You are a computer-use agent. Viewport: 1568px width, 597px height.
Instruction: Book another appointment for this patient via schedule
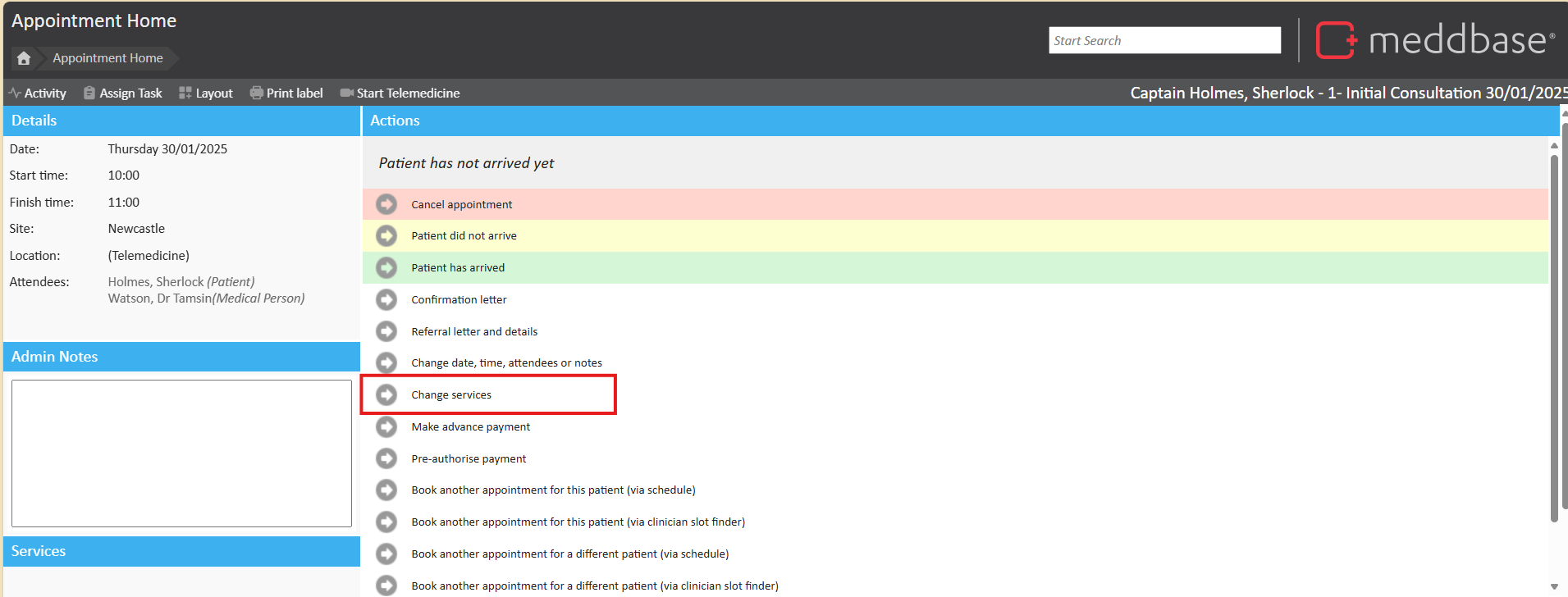pyautogui.click(x=553, y=490)
